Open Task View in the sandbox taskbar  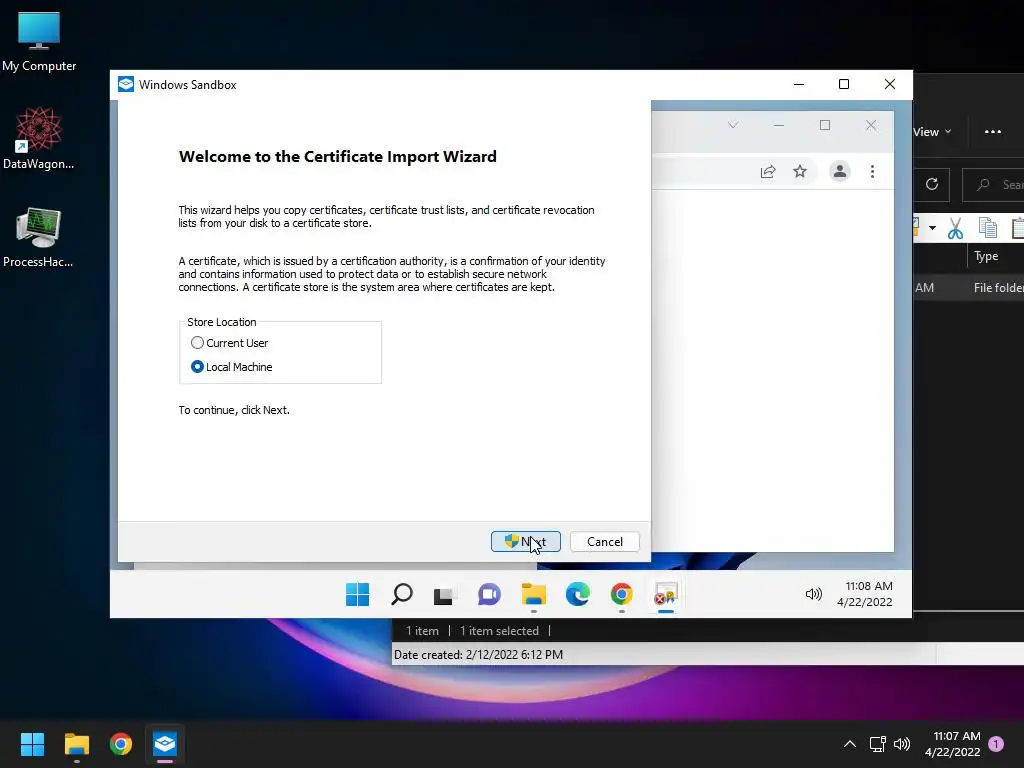(x=444, y=596)
